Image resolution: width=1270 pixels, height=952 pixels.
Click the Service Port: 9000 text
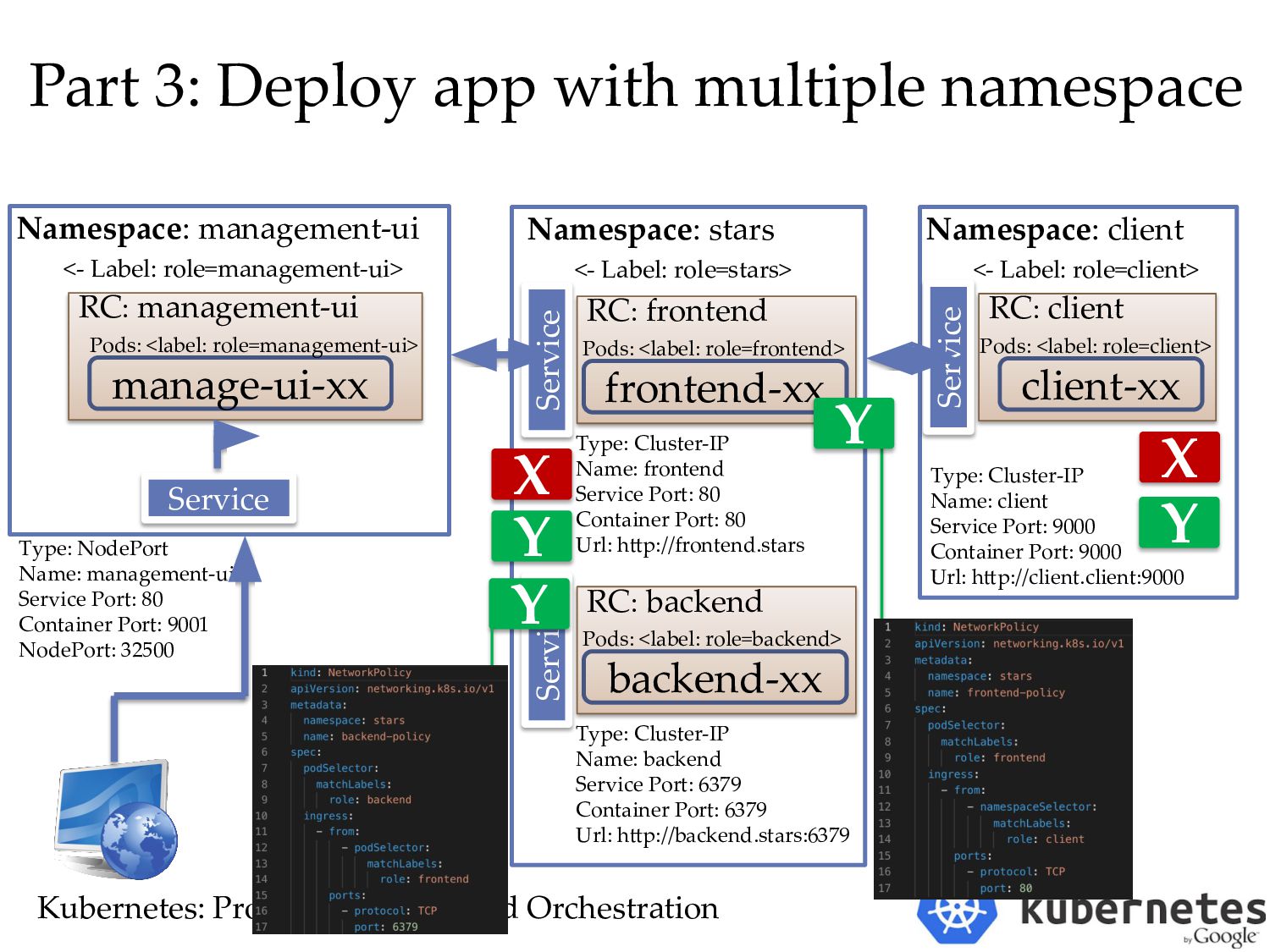pyautogui.click(x=1013, y=526)
